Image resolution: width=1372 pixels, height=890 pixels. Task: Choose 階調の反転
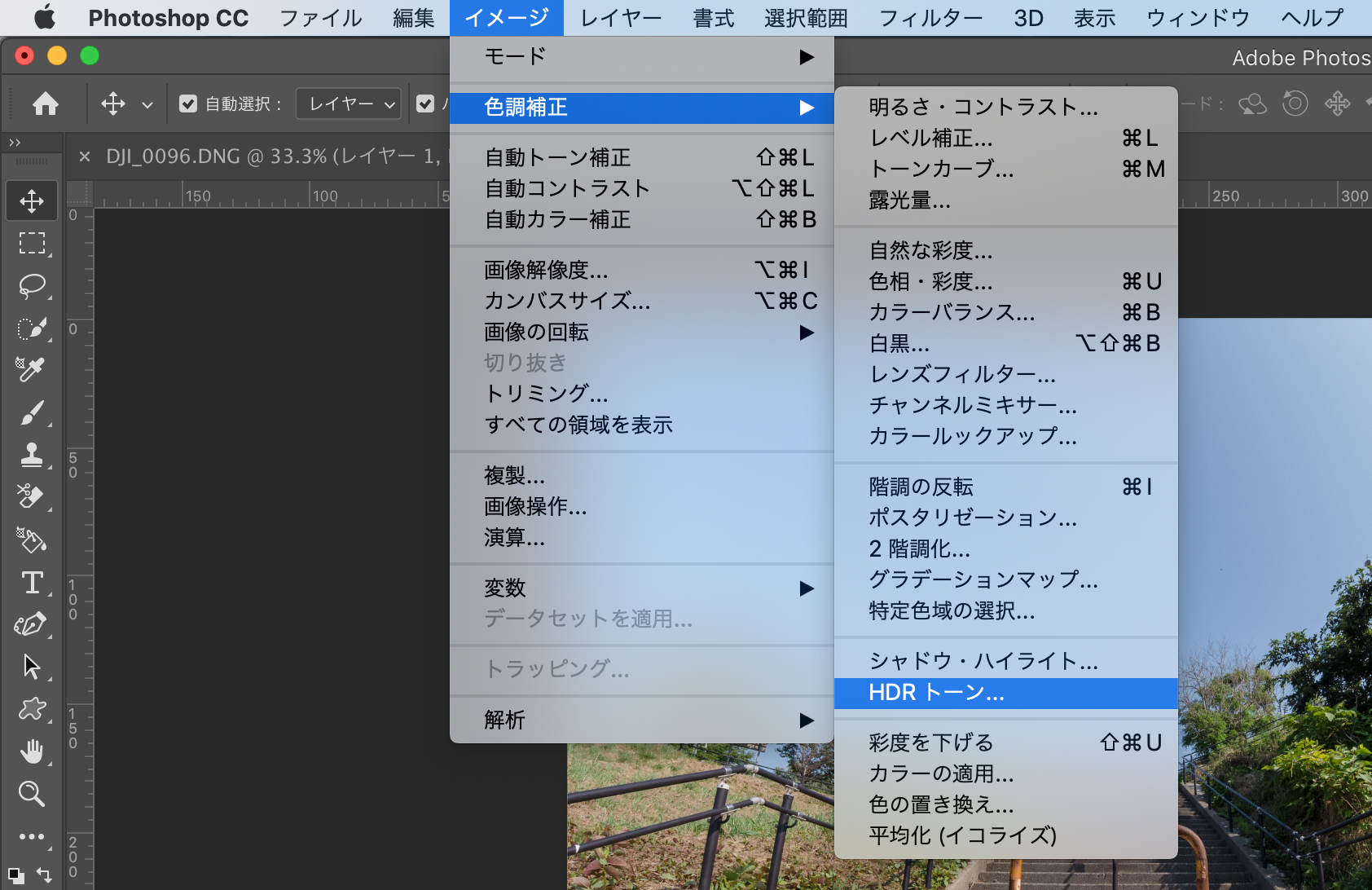pos(1006,487)
